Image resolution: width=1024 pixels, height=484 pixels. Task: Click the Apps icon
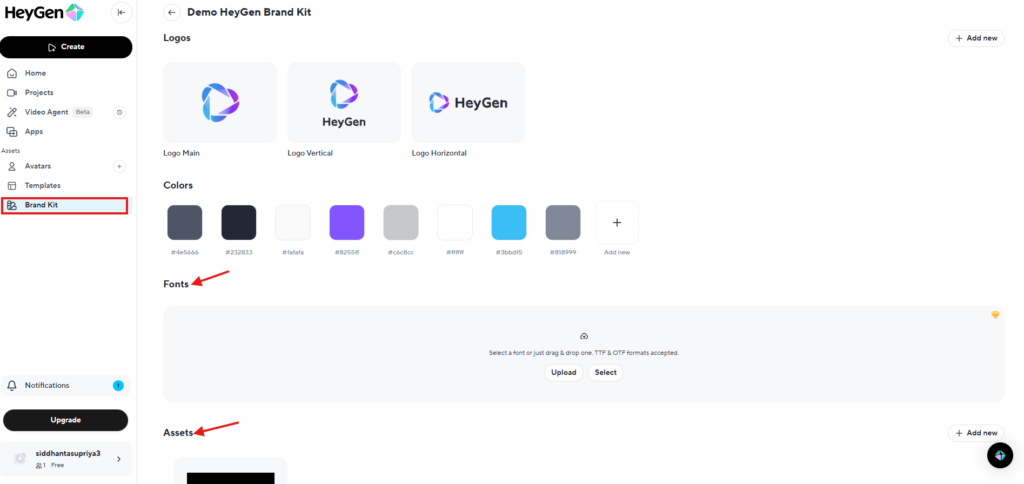coord(12,131)
